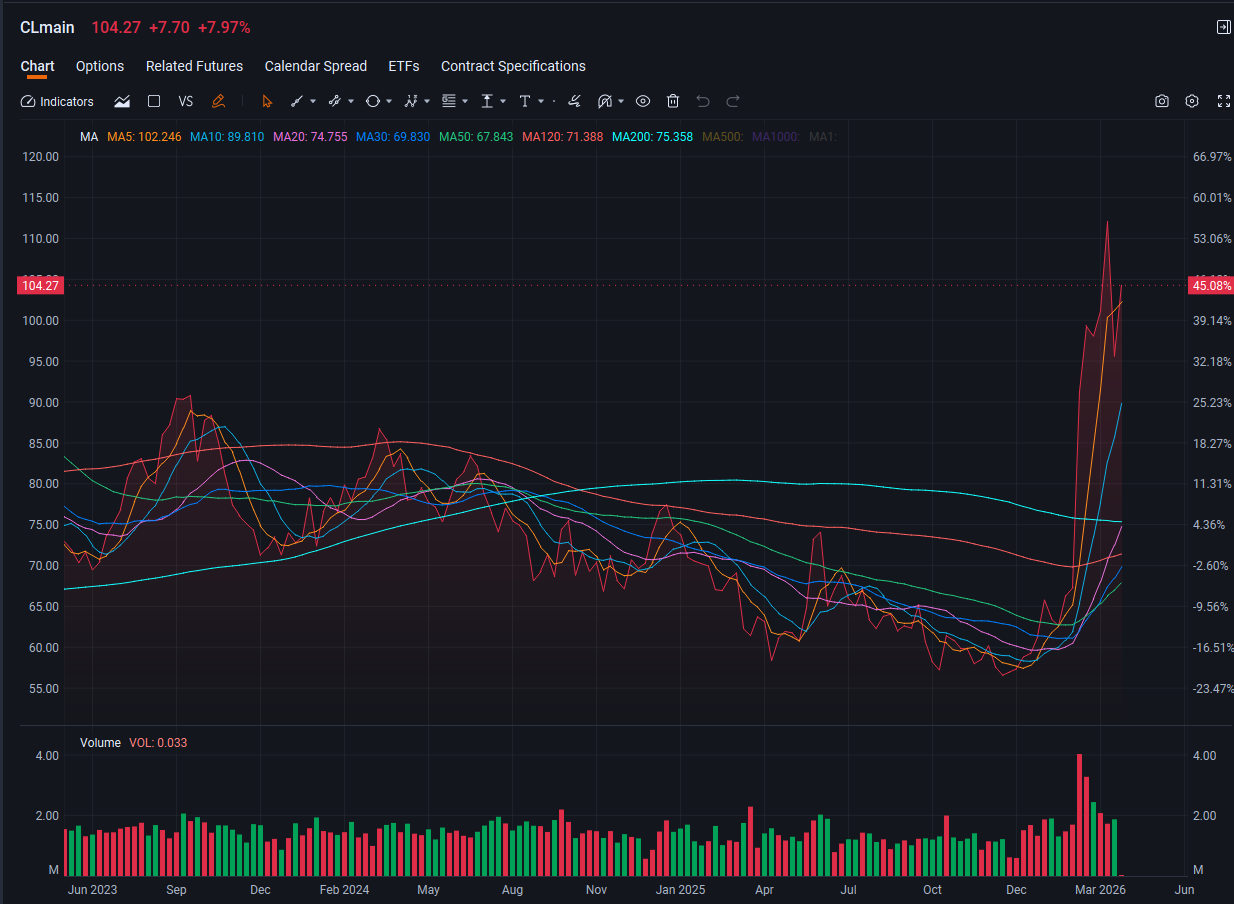This screenshot has height=904, width=1234.
Task: Click the tallest red volume bar
Action: tap(1080, 815)
